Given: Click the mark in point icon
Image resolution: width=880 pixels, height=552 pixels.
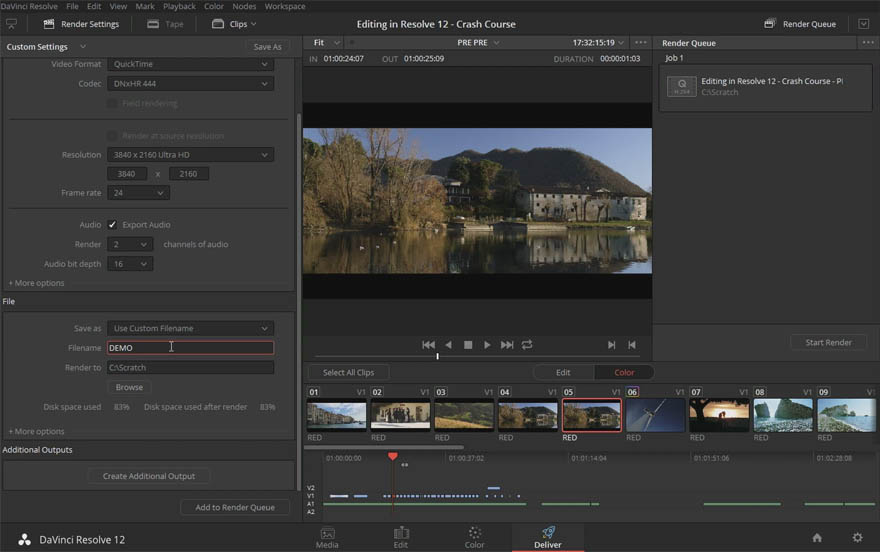Looking at the screenshot, I should (x=611, y=345).
